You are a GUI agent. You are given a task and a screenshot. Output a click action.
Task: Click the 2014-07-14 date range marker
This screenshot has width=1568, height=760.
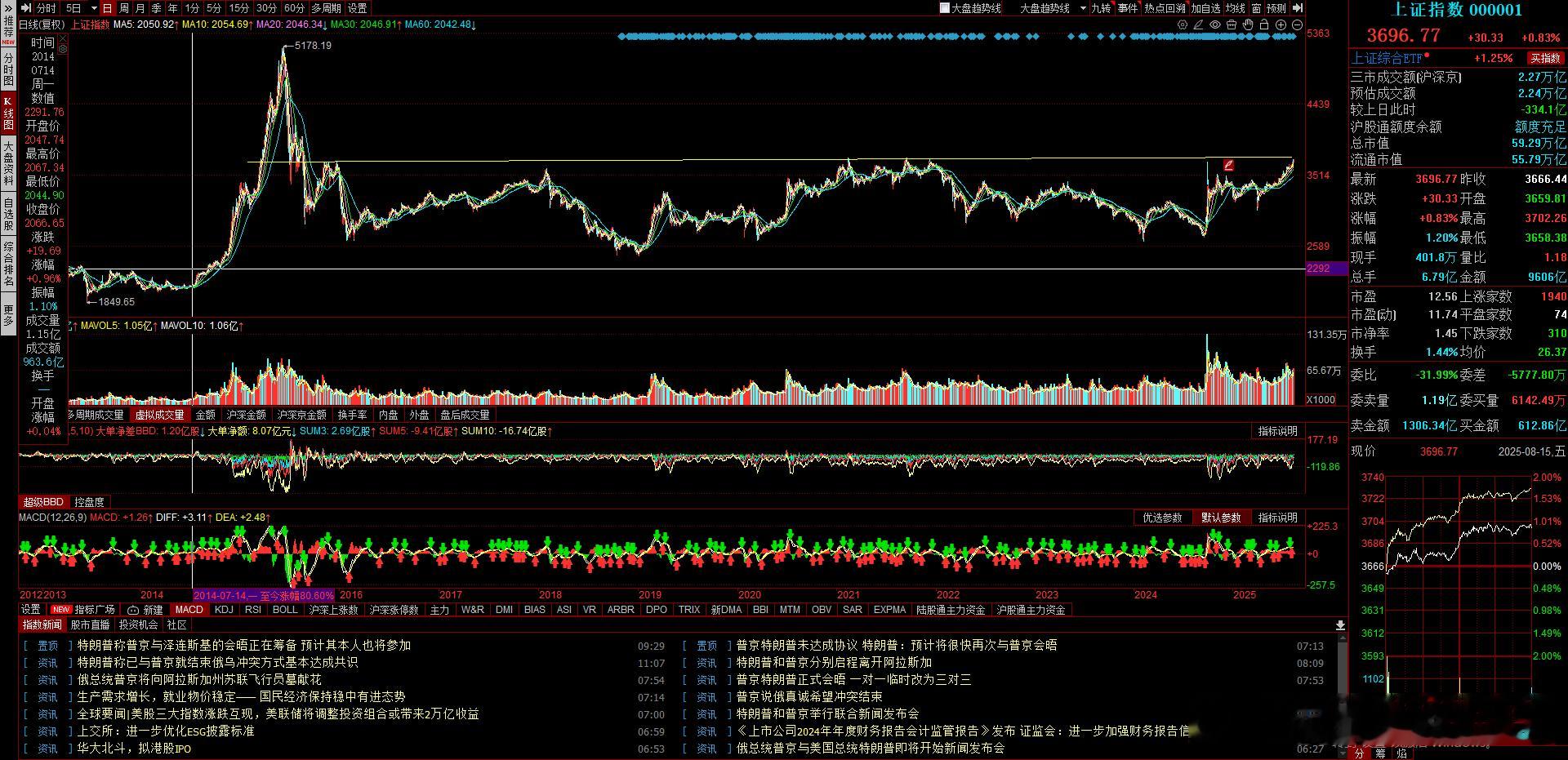click(x=264, y=595)
